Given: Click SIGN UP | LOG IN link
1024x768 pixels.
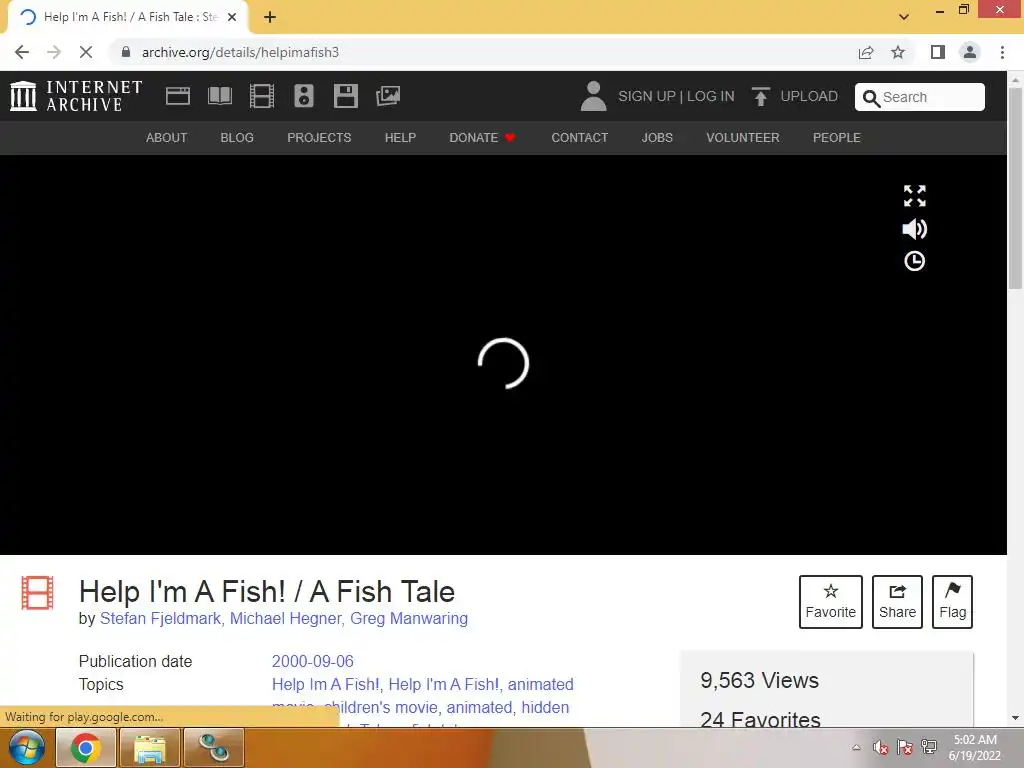Looking at the screenshot, I should pyautogui.click(x=676, y=97).
